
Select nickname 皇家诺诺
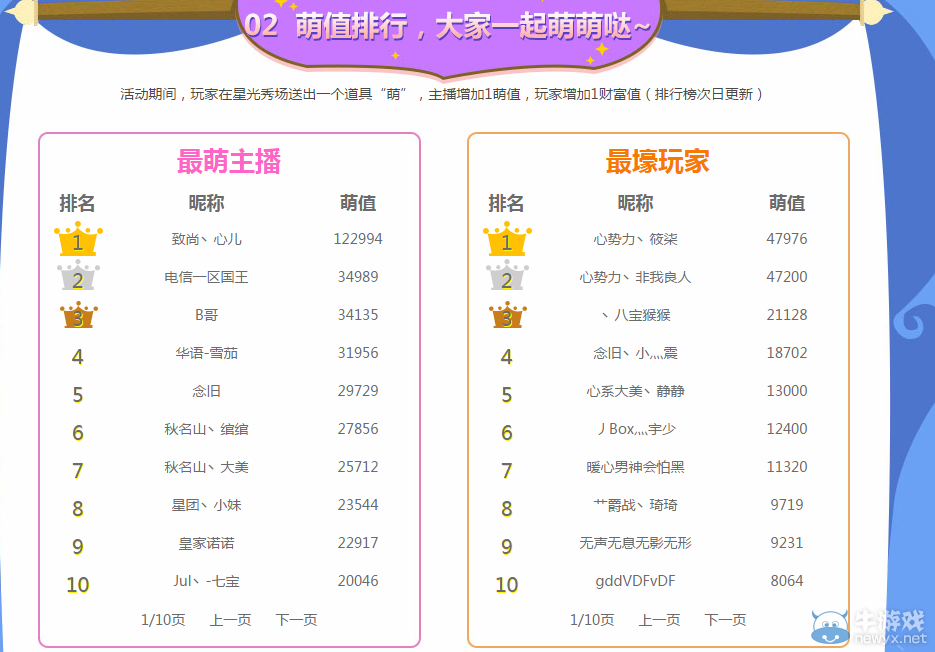[206, 543]
